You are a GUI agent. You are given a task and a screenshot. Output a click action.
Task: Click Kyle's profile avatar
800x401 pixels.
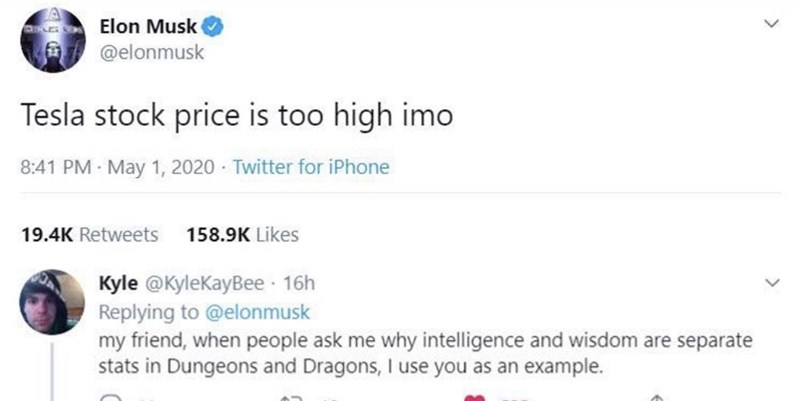(x=50, y=301)
